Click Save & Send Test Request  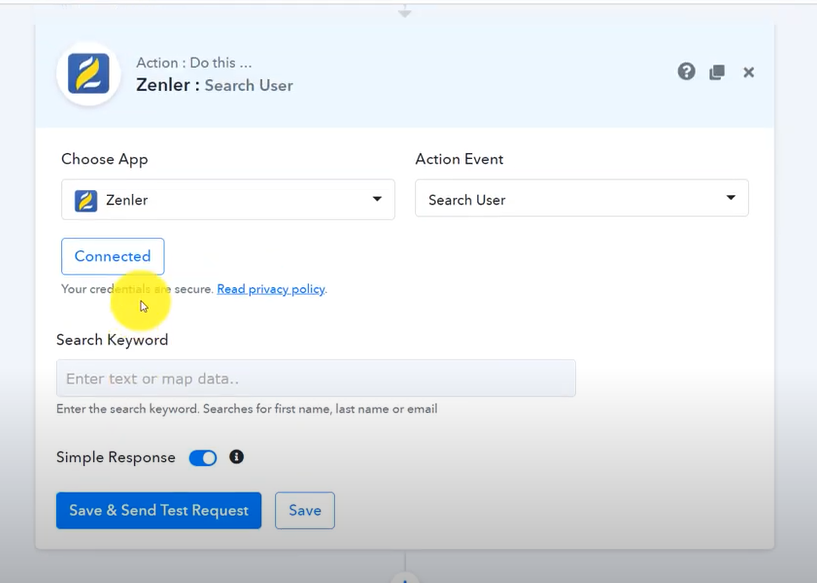(158, 511)
